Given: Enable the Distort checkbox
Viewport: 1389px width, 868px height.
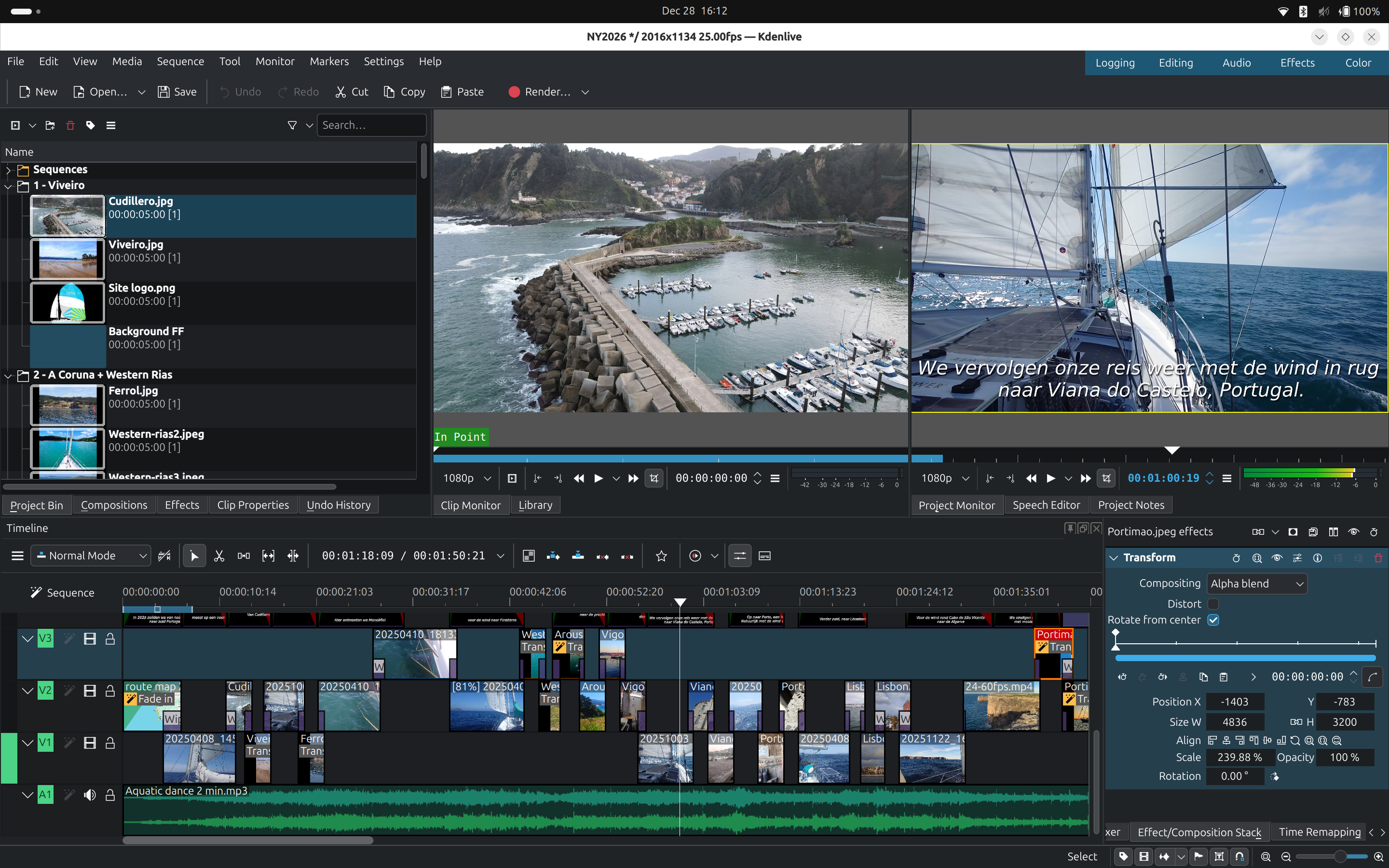Looking at the screenshot, I should (1213, 604).
